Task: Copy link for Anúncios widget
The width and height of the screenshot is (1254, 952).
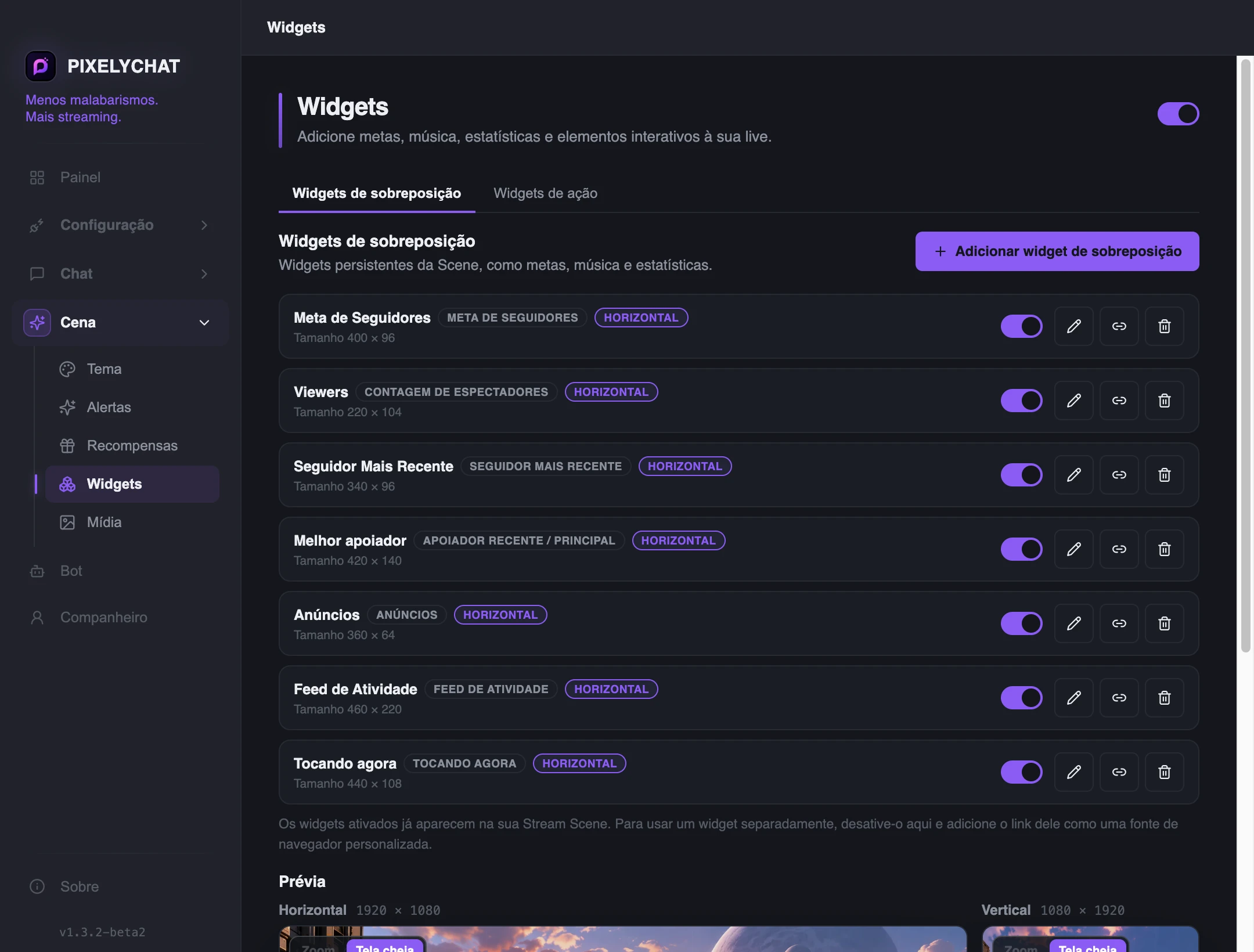Action: [x=1119, y=623]
